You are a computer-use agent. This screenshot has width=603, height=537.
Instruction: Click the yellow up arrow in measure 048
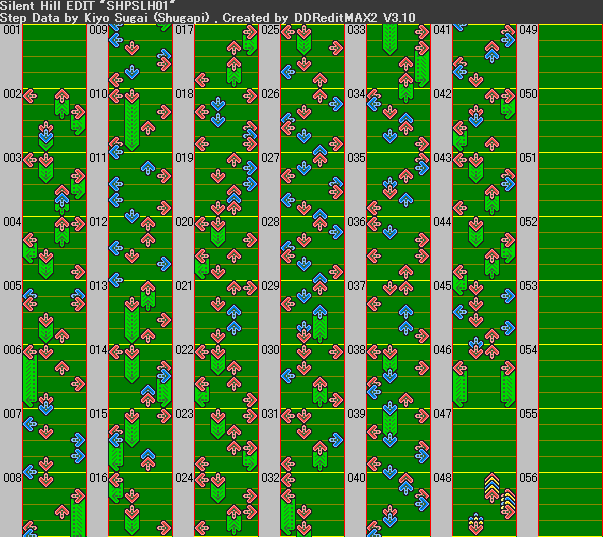coord(491,486)
